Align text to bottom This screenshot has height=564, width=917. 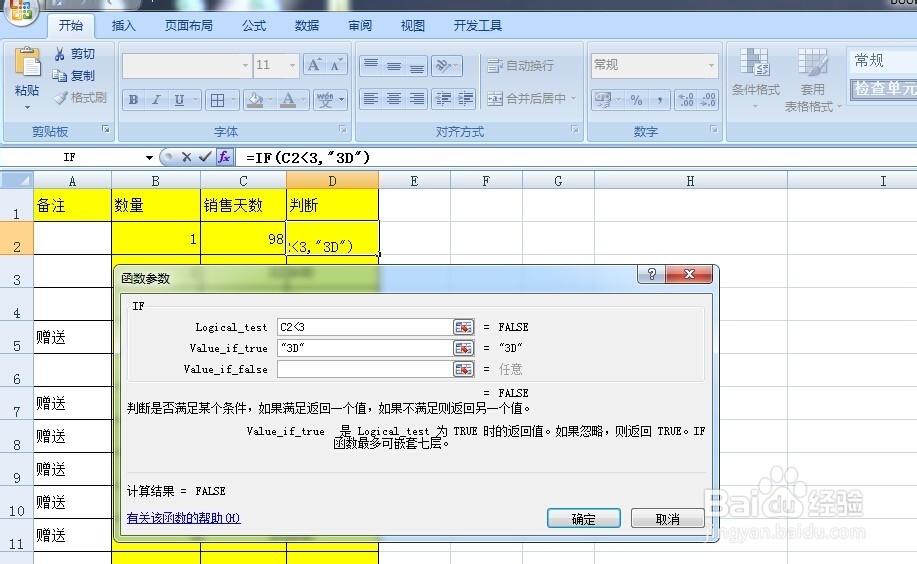[416, 66]
